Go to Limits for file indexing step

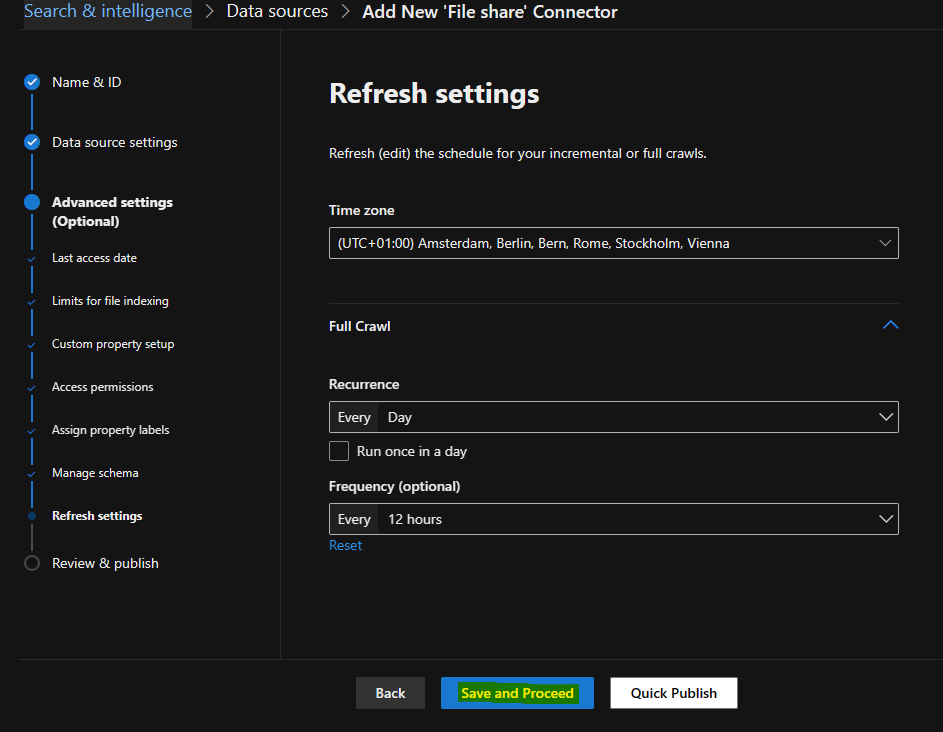click(x=110, y=301)
